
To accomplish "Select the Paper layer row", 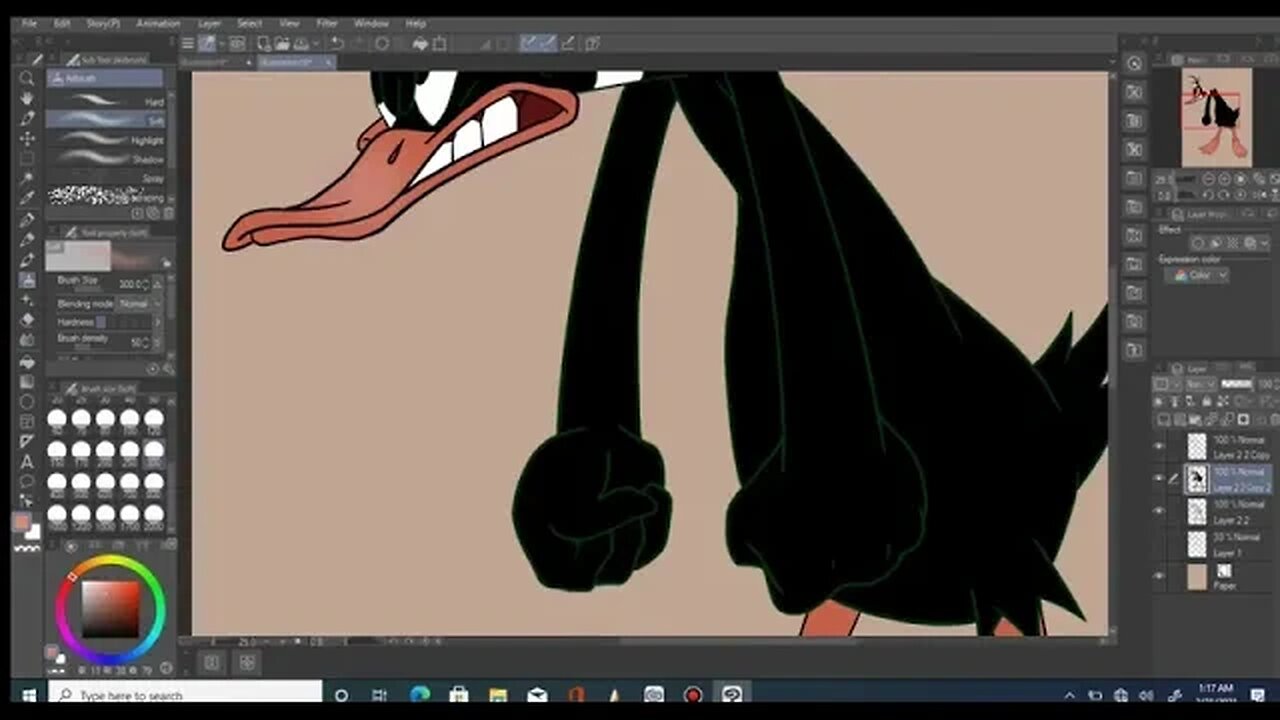I will [x=1214, y=577].
